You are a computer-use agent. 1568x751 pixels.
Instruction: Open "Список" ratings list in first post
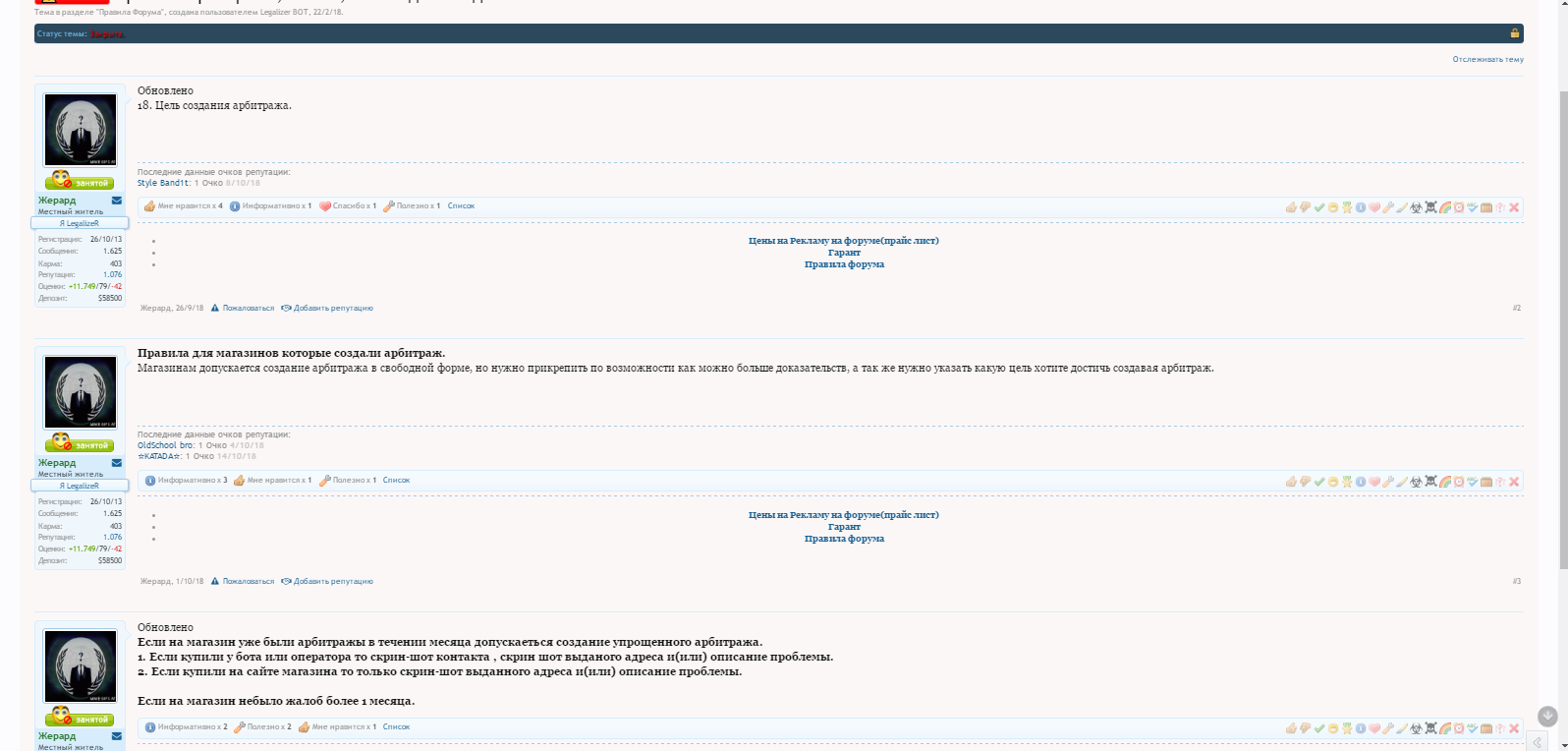(x=461, y=206)
